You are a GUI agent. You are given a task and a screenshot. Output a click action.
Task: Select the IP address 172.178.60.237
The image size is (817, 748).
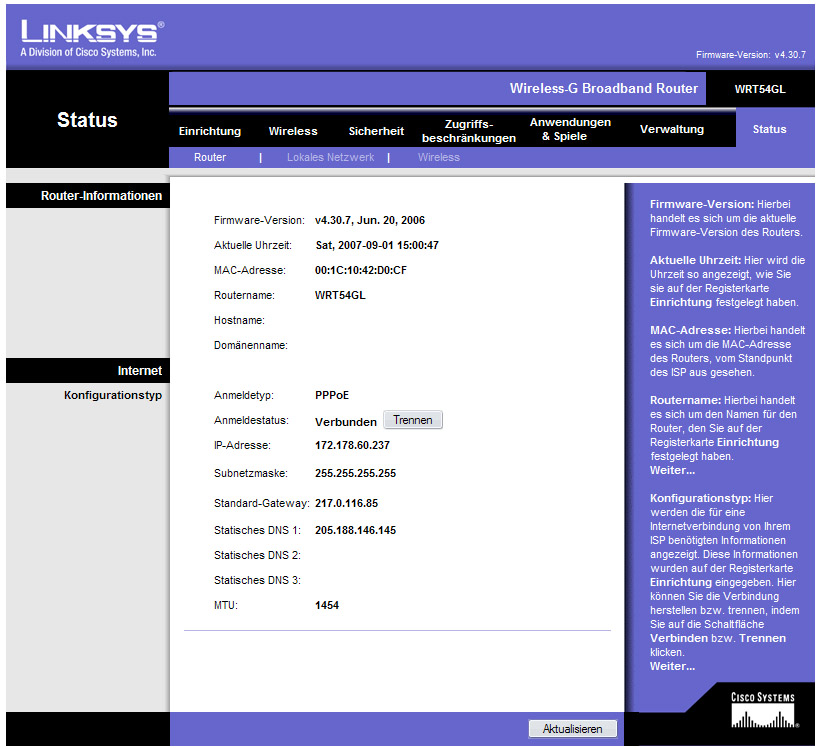tap(352, 445)
